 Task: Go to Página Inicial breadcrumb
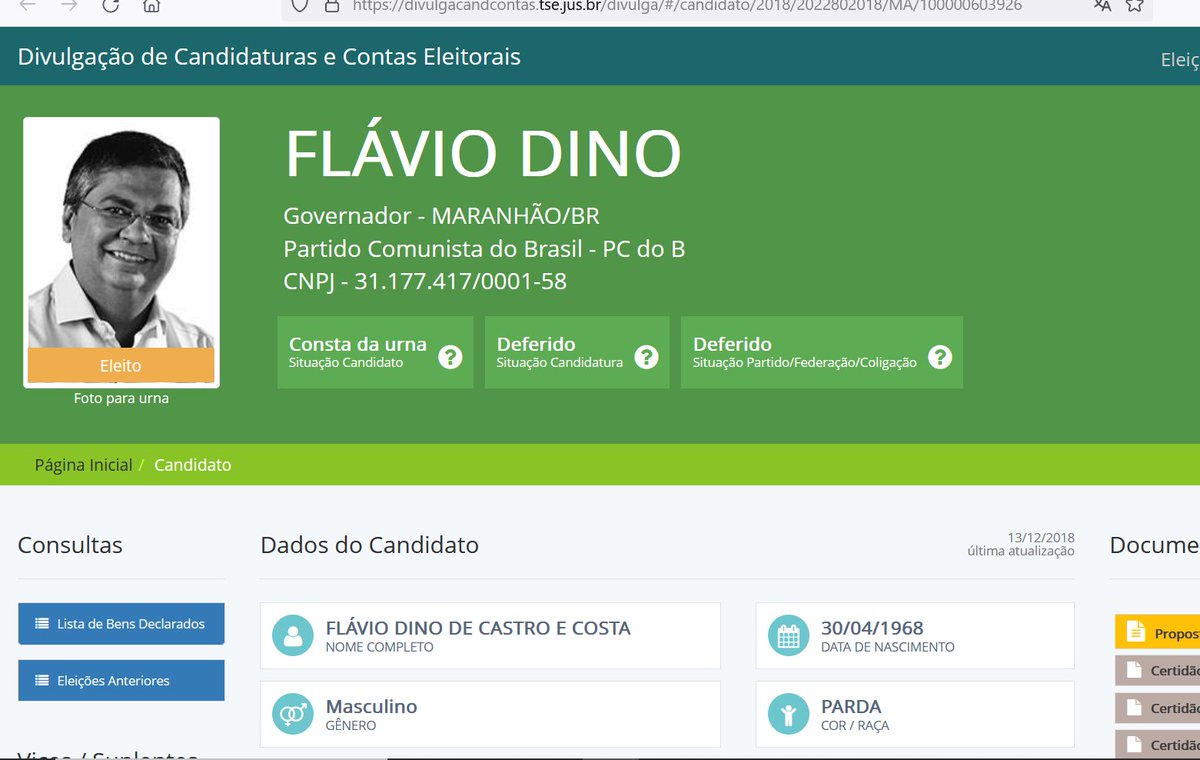[x=83, y=465]
